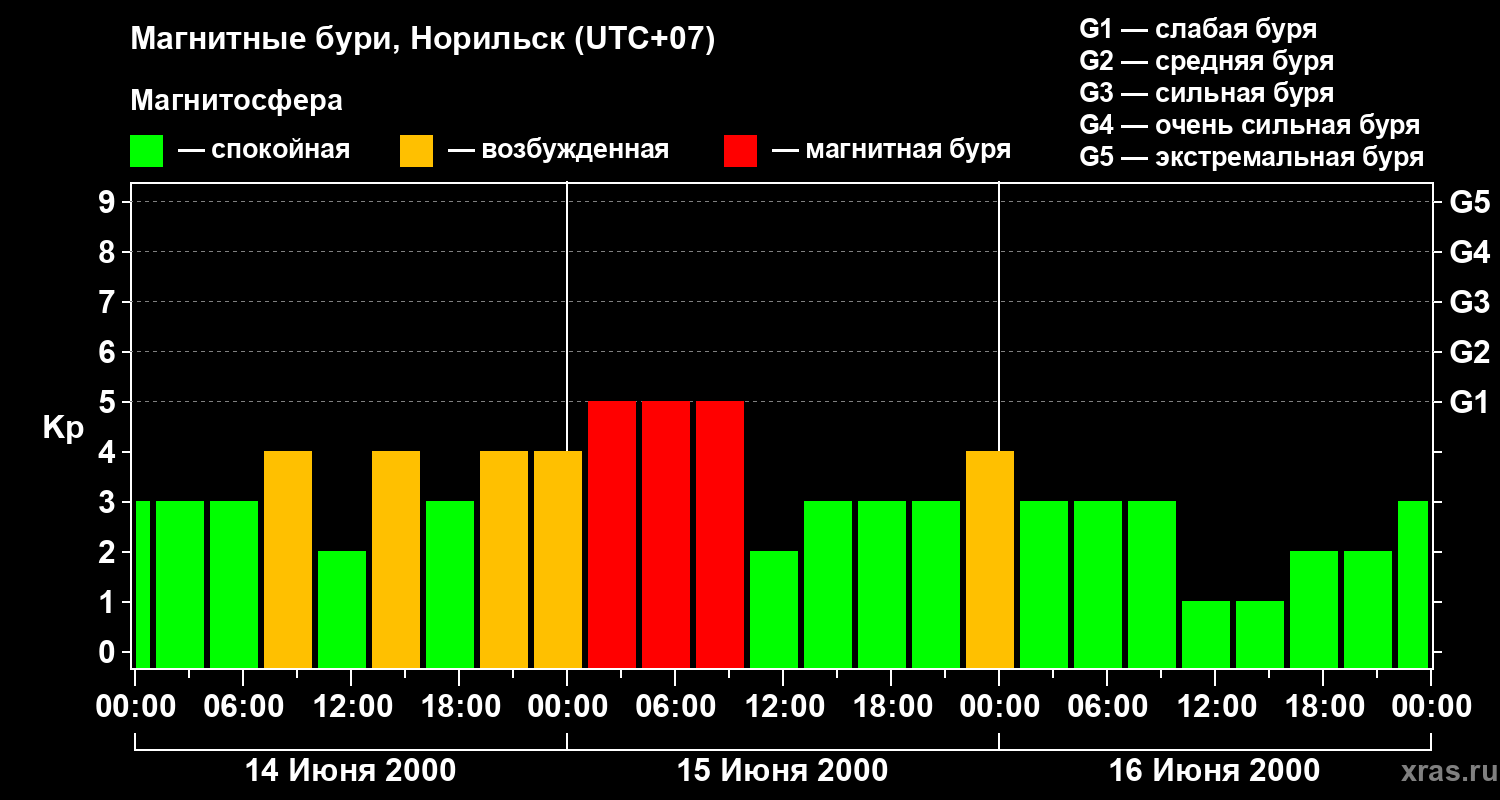The height and width of the screenshot is (800, 1500).
Task: Click the 18:00 time label for 16 June
Action: click(x=1323, y=707)
